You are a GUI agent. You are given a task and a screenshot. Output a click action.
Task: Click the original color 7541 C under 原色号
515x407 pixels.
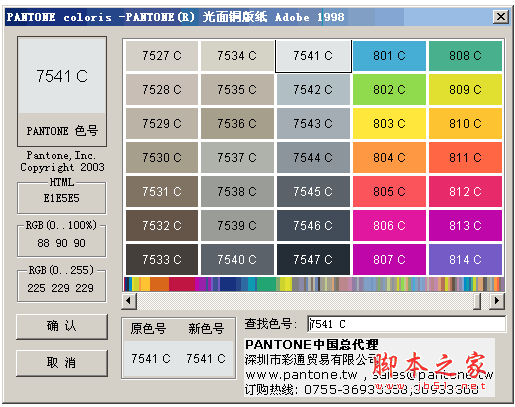[151, 359]
